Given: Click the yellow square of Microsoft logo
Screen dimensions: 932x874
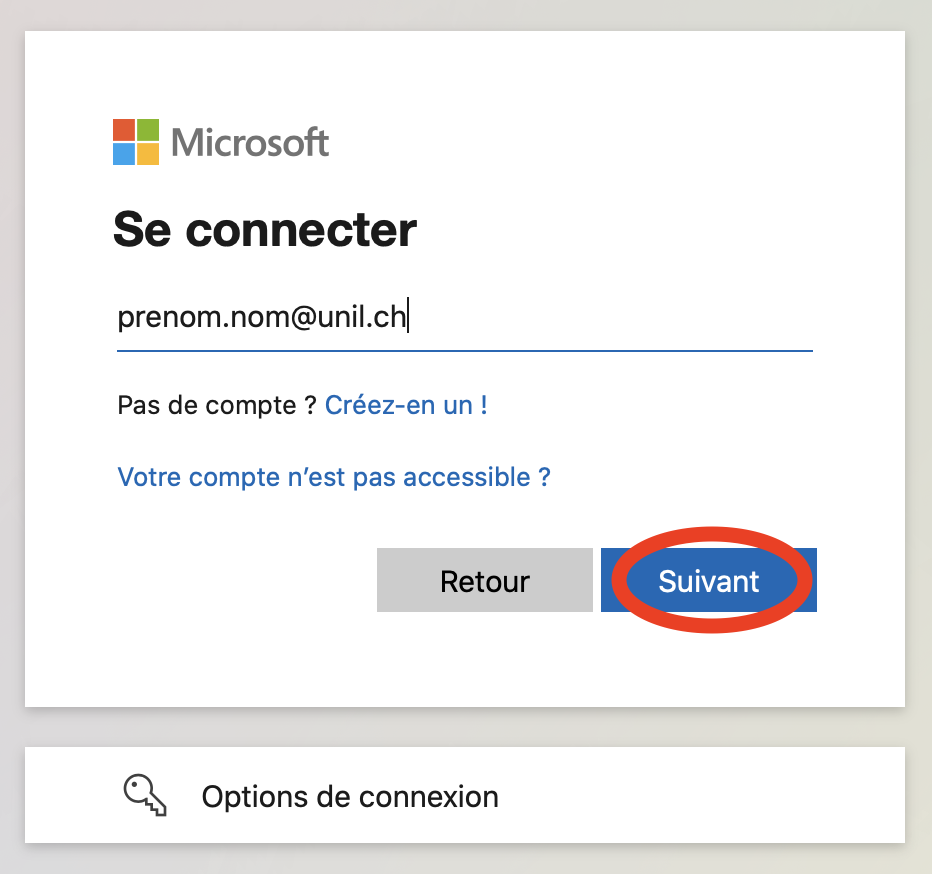Looking at the screenshot, I should click(x=148, y=154).
